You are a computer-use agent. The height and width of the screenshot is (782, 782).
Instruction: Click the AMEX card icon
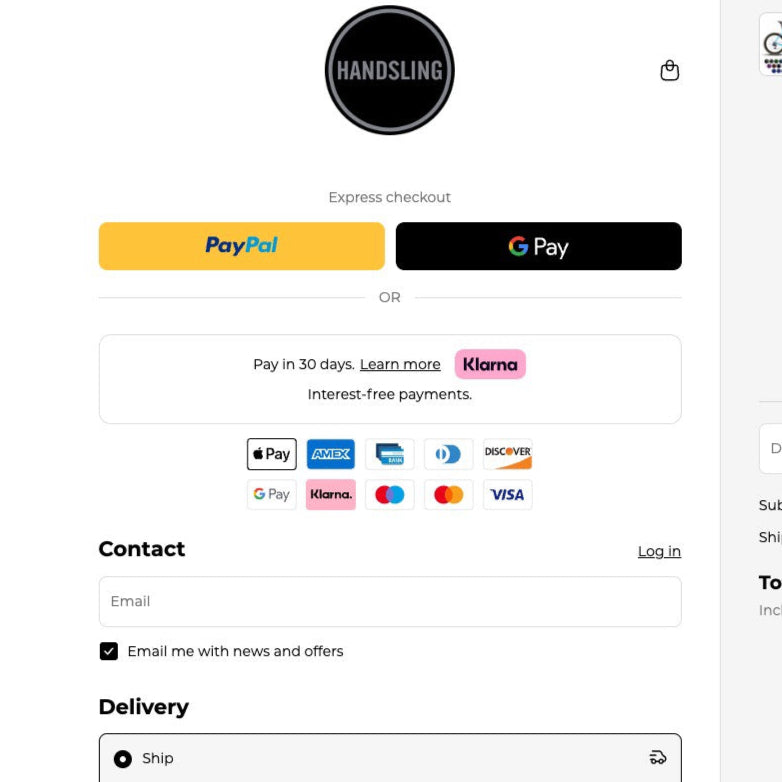(331, 454)
